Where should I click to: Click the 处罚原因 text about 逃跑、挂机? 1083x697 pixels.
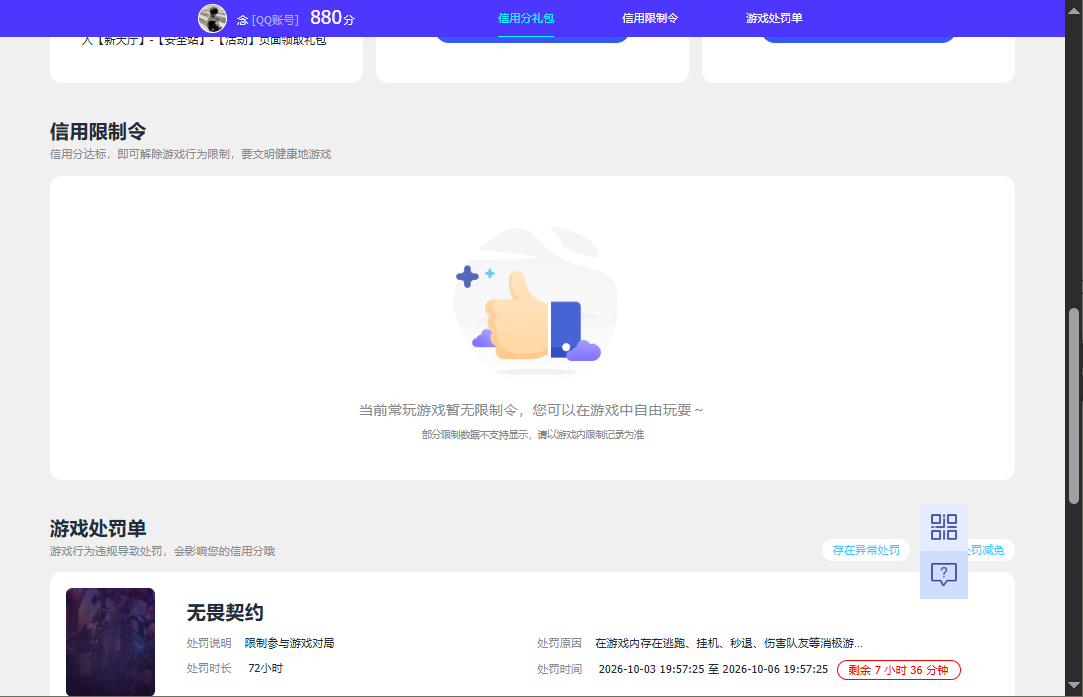click(x=729, y=643)
